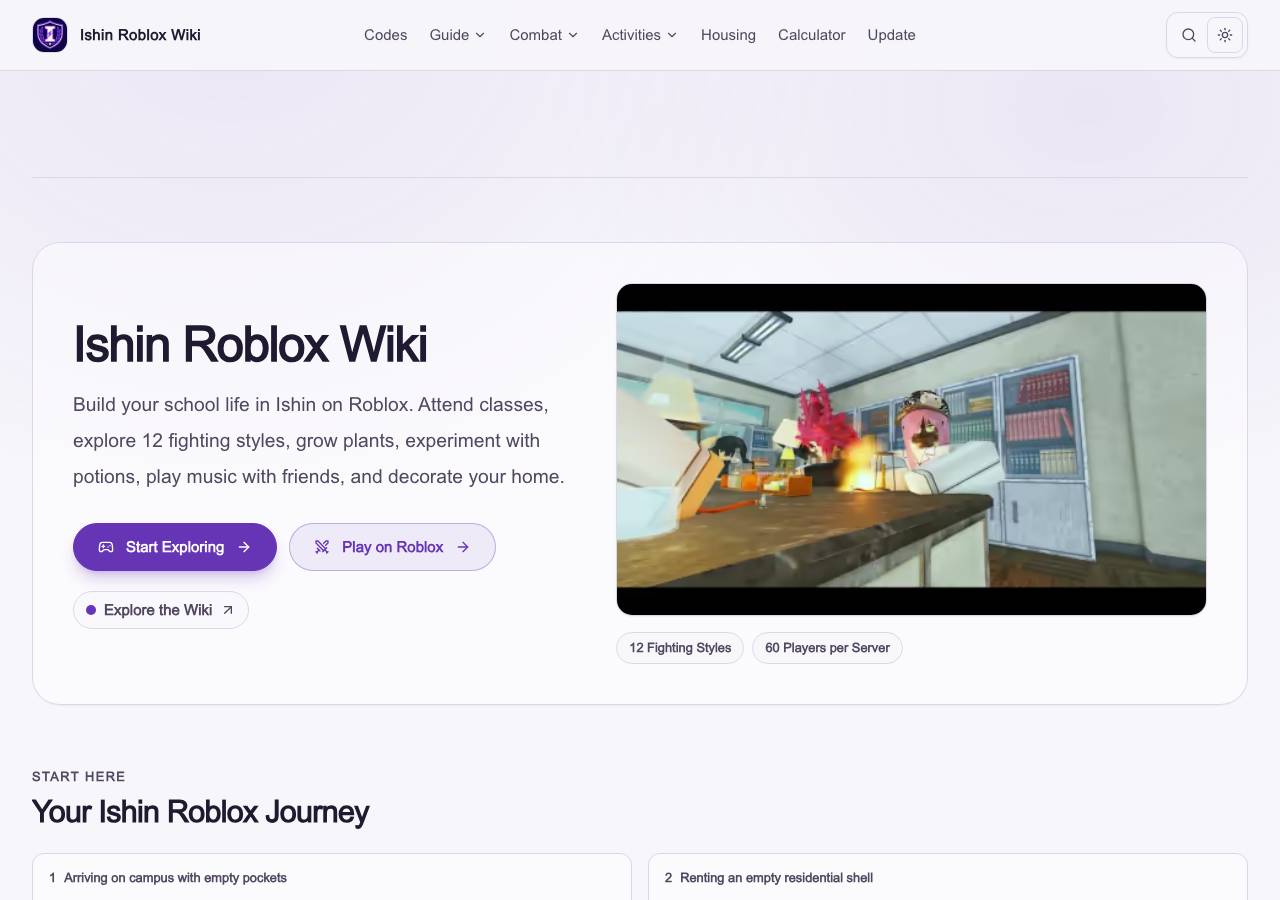Click the Your Ishin Roblox Journey heading
Viewport: 1280px width, 900px height.
coord(200,811)
